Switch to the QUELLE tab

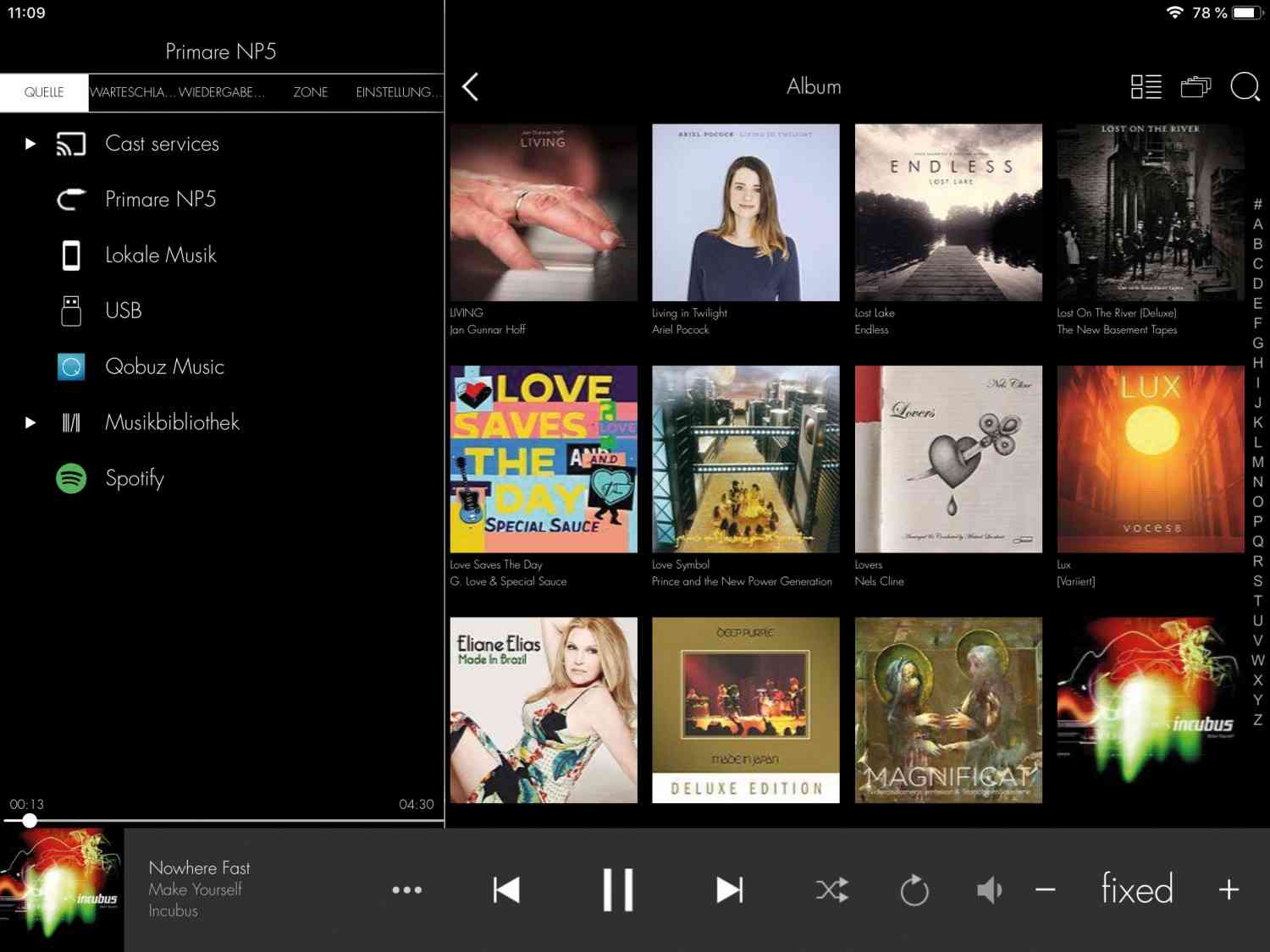pos(44,92)
